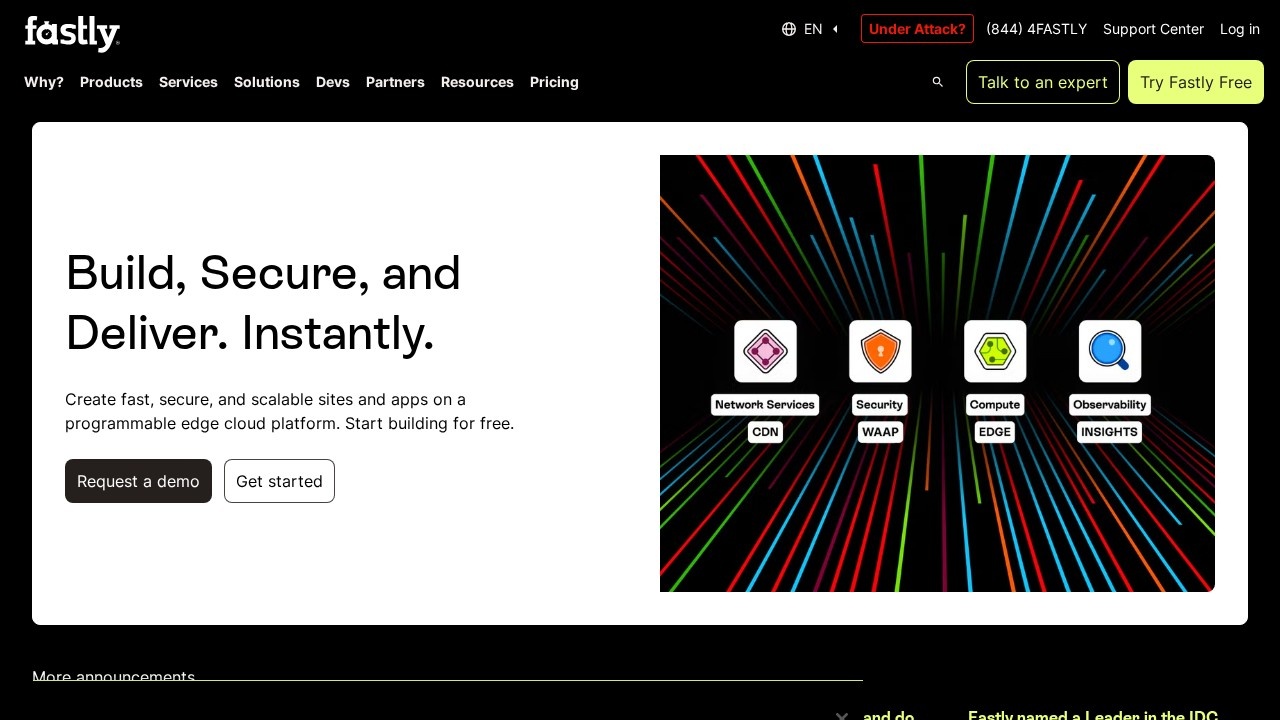
Task: Click the "Create fast, secure, and scalable" paragraph
Action: 290,411
